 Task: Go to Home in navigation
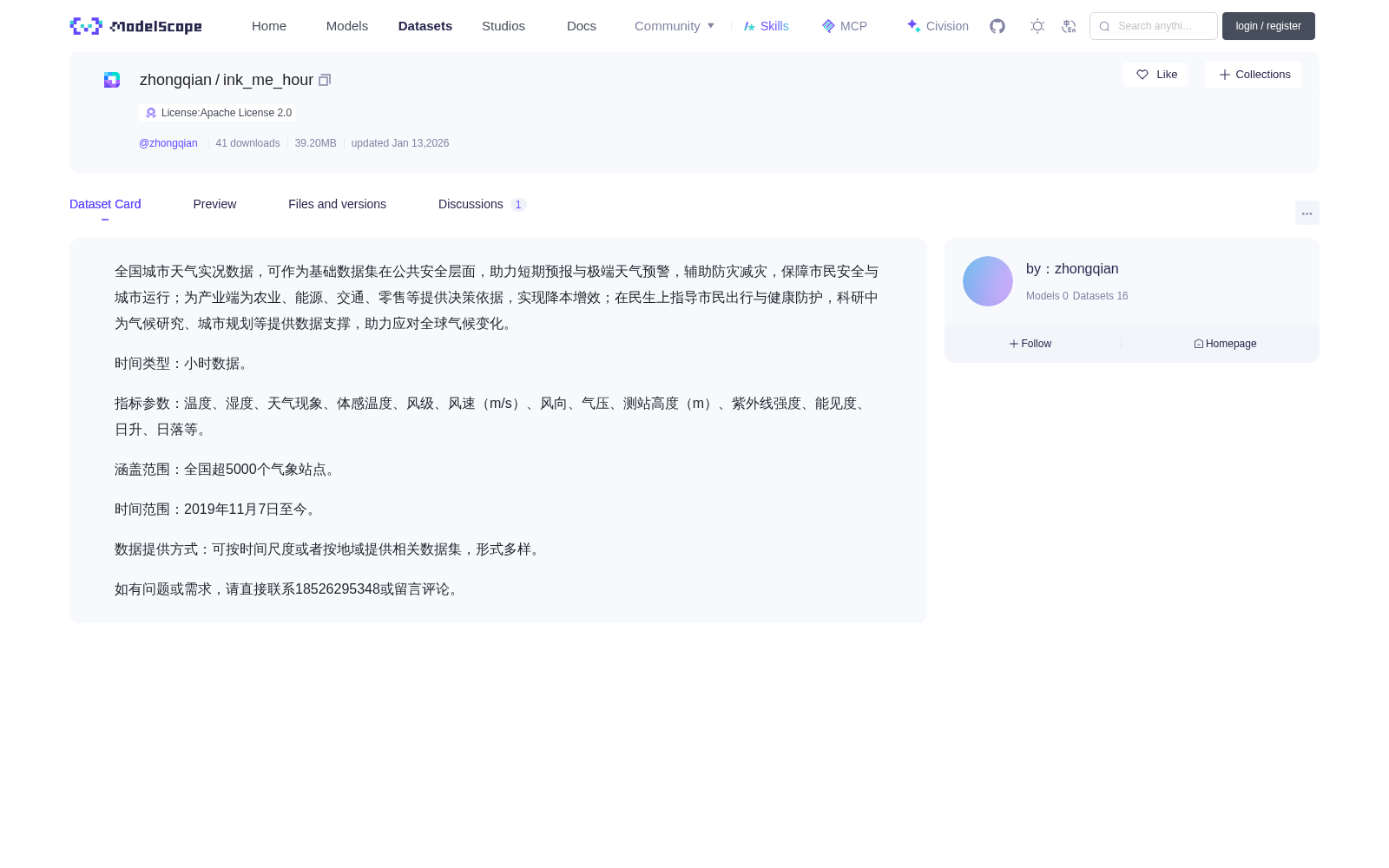[x=269, y=26]
